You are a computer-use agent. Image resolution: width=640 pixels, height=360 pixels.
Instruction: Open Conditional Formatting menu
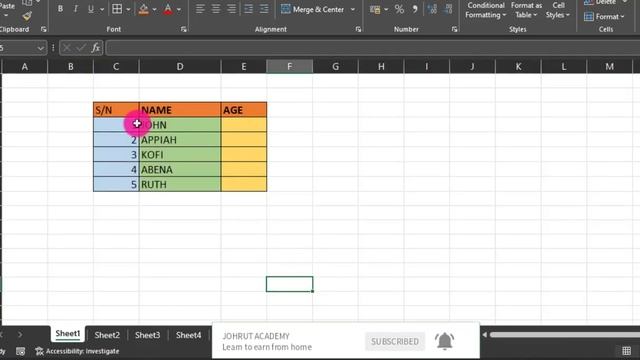pos(485,10)
